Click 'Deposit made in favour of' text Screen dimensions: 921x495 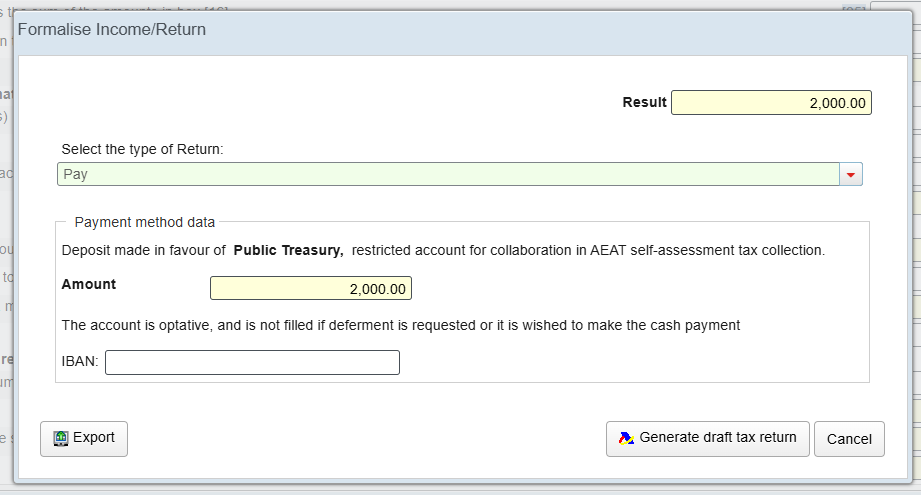pos(144,250)
